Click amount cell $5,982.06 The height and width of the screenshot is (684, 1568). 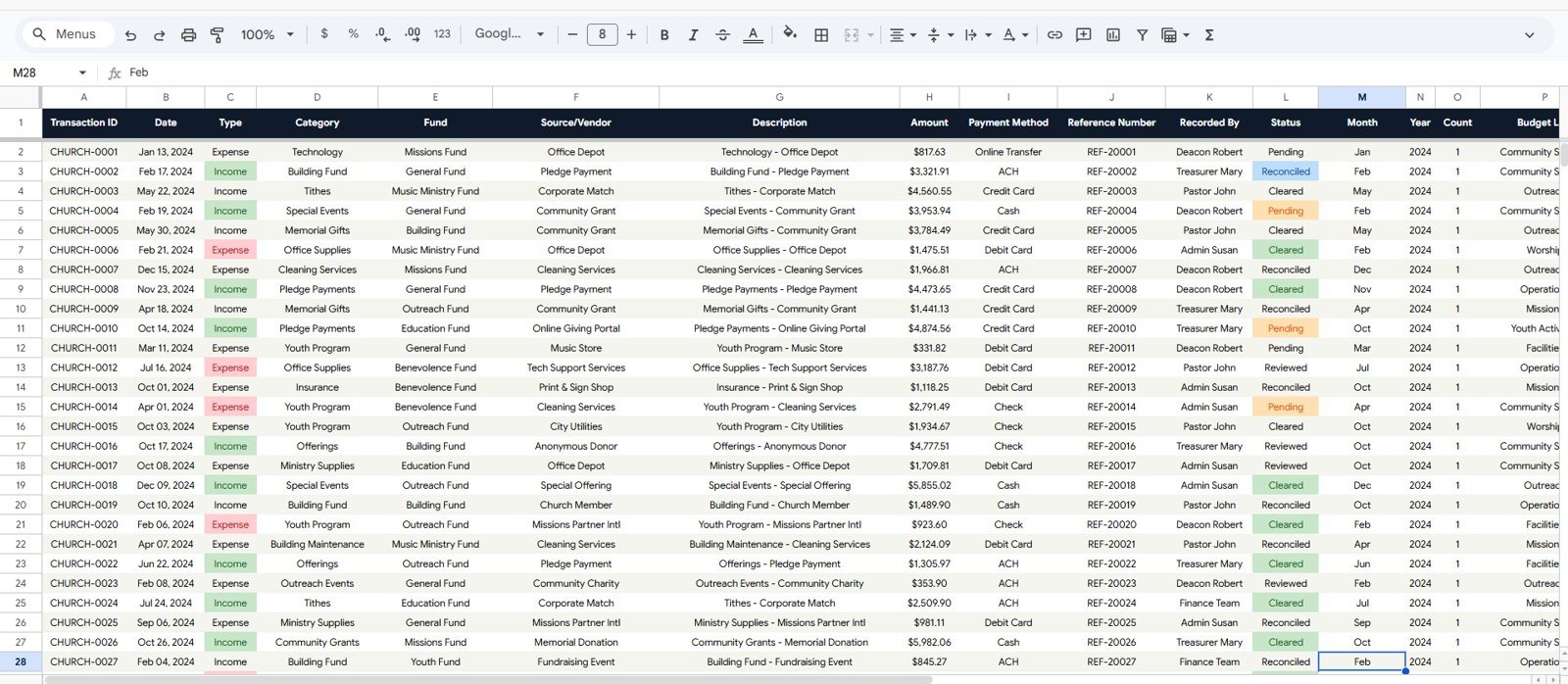(929, 642)
